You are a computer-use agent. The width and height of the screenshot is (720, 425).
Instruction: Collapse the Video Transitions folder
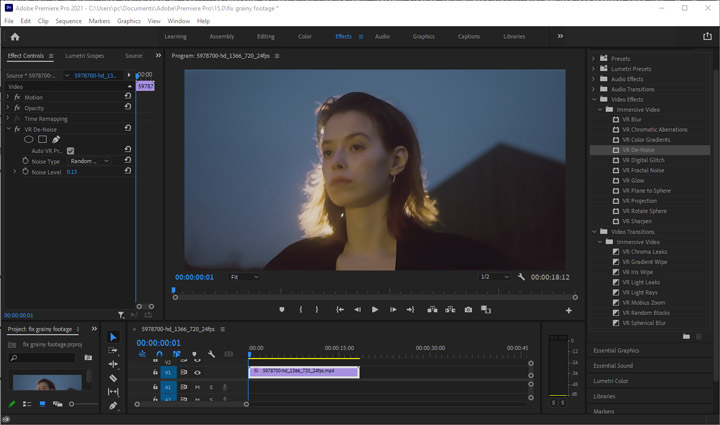(594, 232)
